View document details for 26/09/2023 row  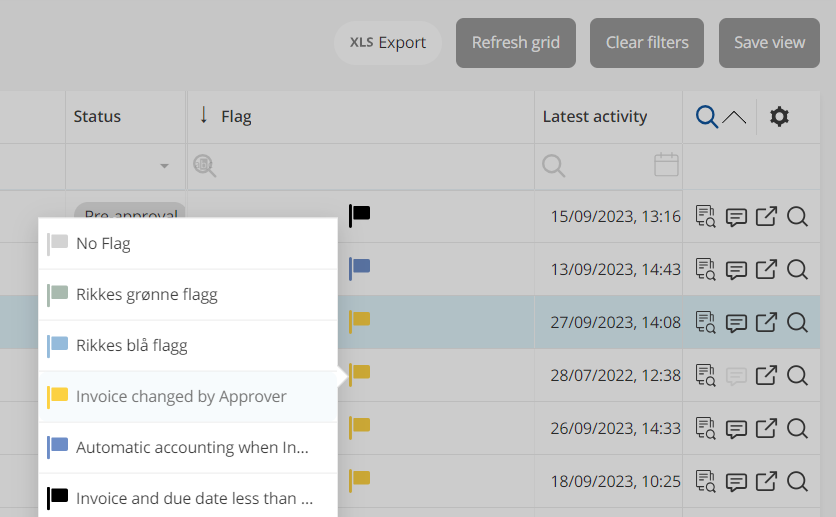[706, 429]
